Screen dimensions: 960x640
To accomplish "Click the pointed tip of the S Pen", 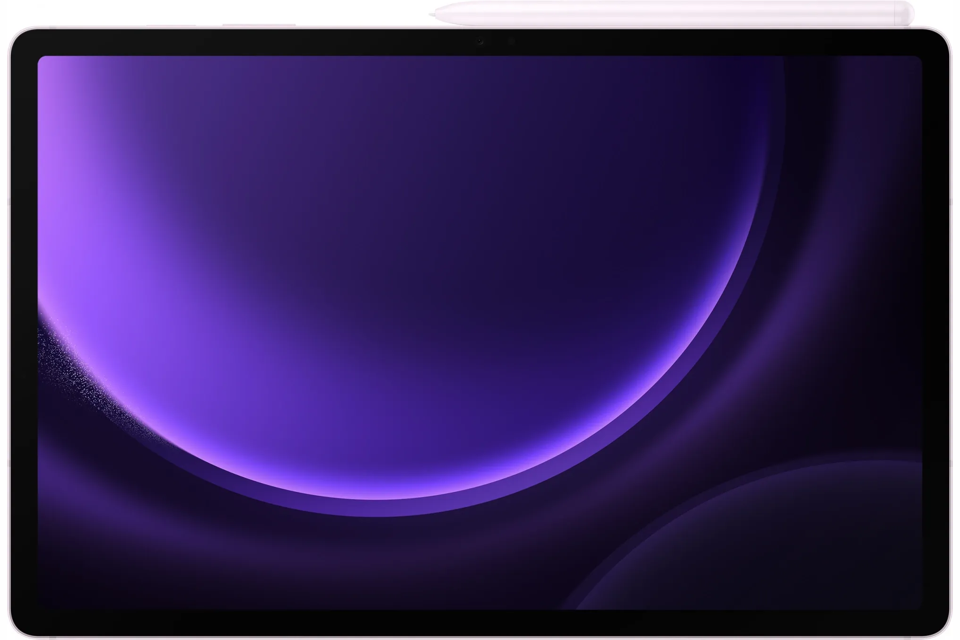I will (x=435, y=14).
